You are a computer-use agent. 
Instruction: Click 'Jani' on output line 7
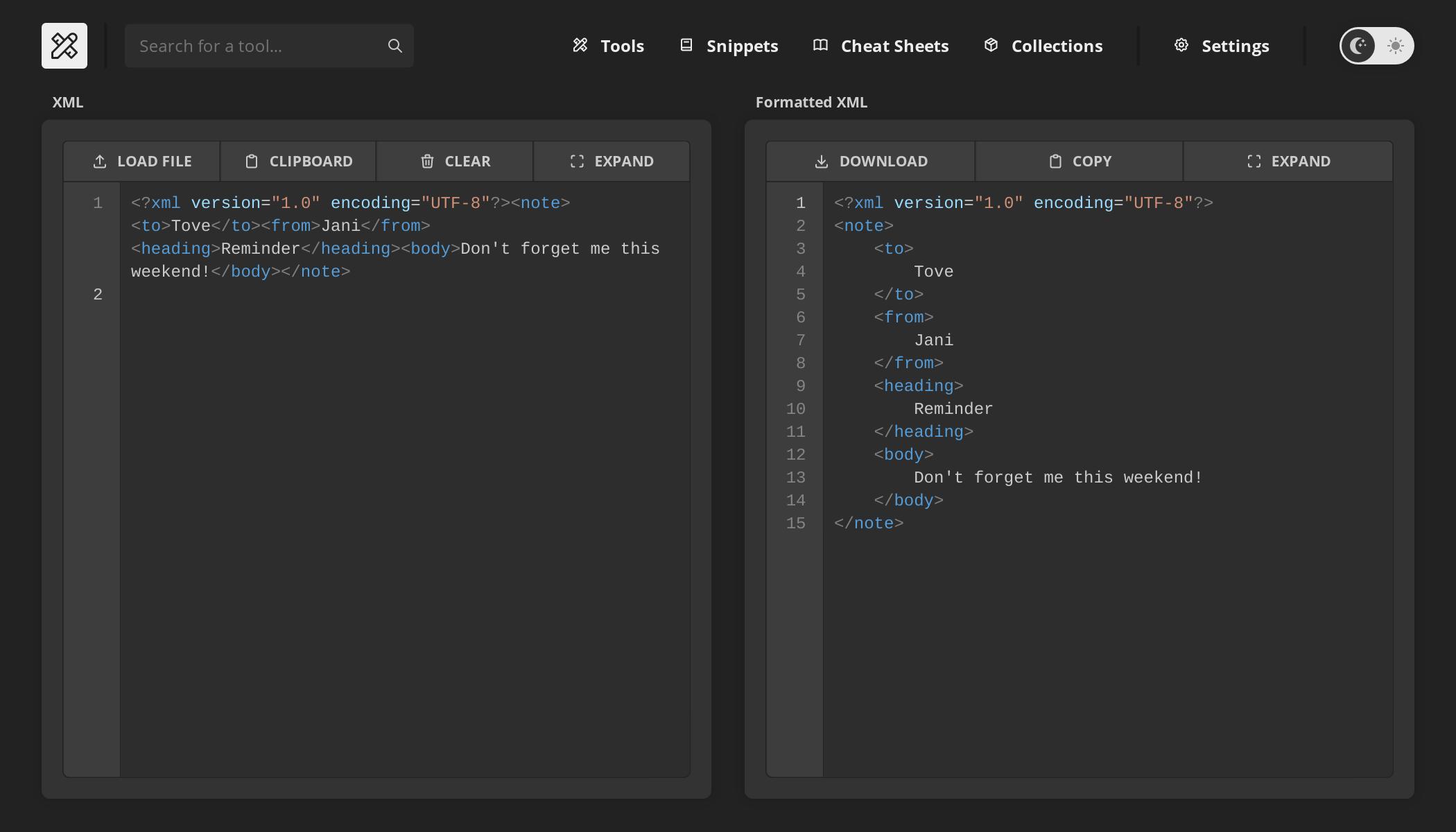[933, 340]
